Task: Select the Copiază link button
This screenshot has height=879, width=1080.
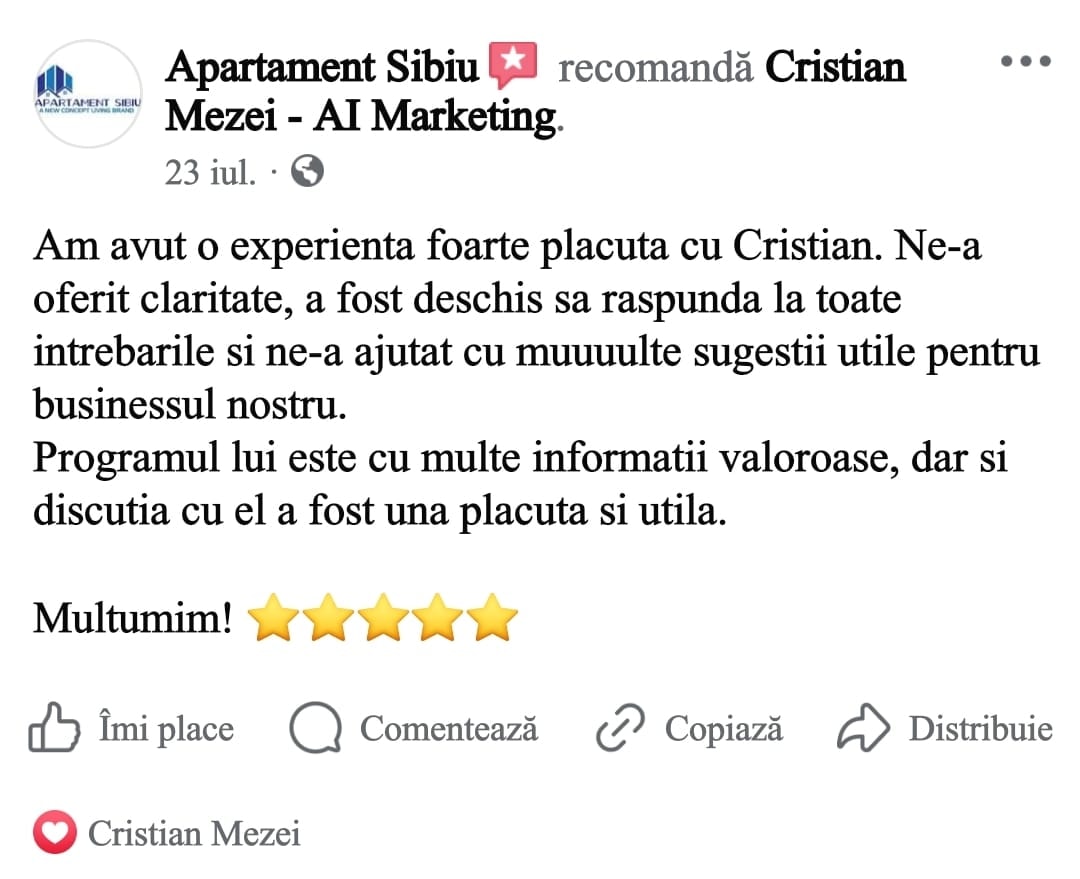Action: click(x=689, y=727)
